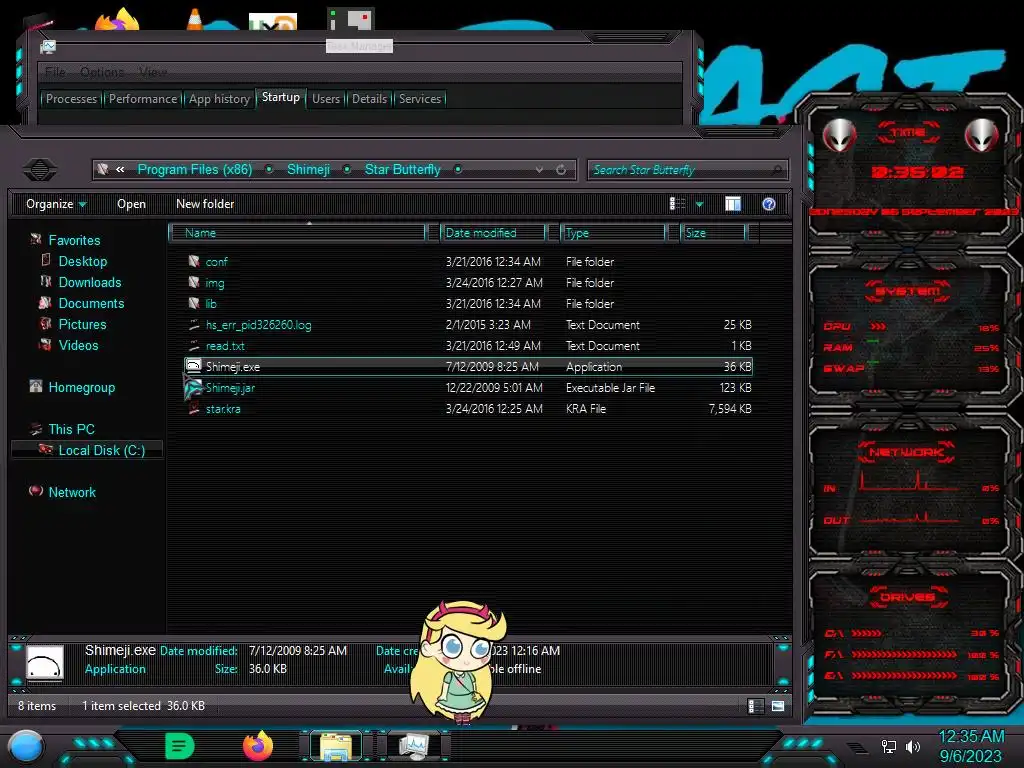1024x768 pixels.
Task: Navigate to Program Files (x86) breadcrumb
Action: tap(195, 170)
